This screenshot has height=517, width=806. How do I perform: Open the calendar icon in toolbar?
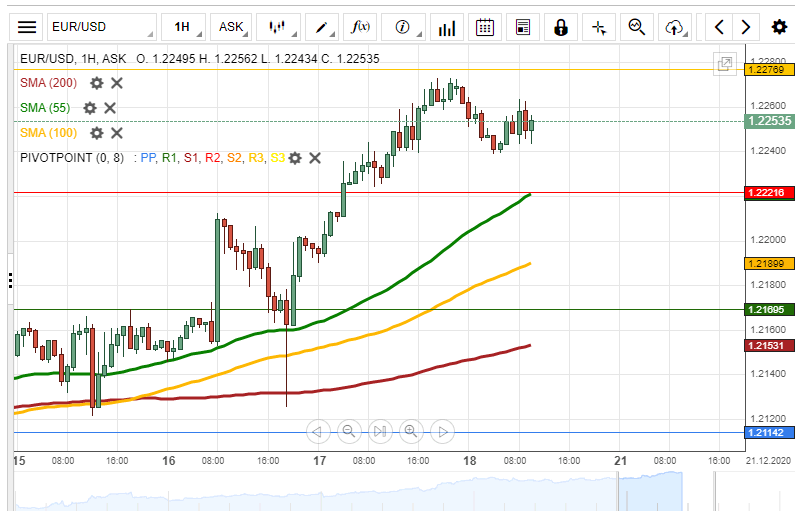[x=485, y=27]
